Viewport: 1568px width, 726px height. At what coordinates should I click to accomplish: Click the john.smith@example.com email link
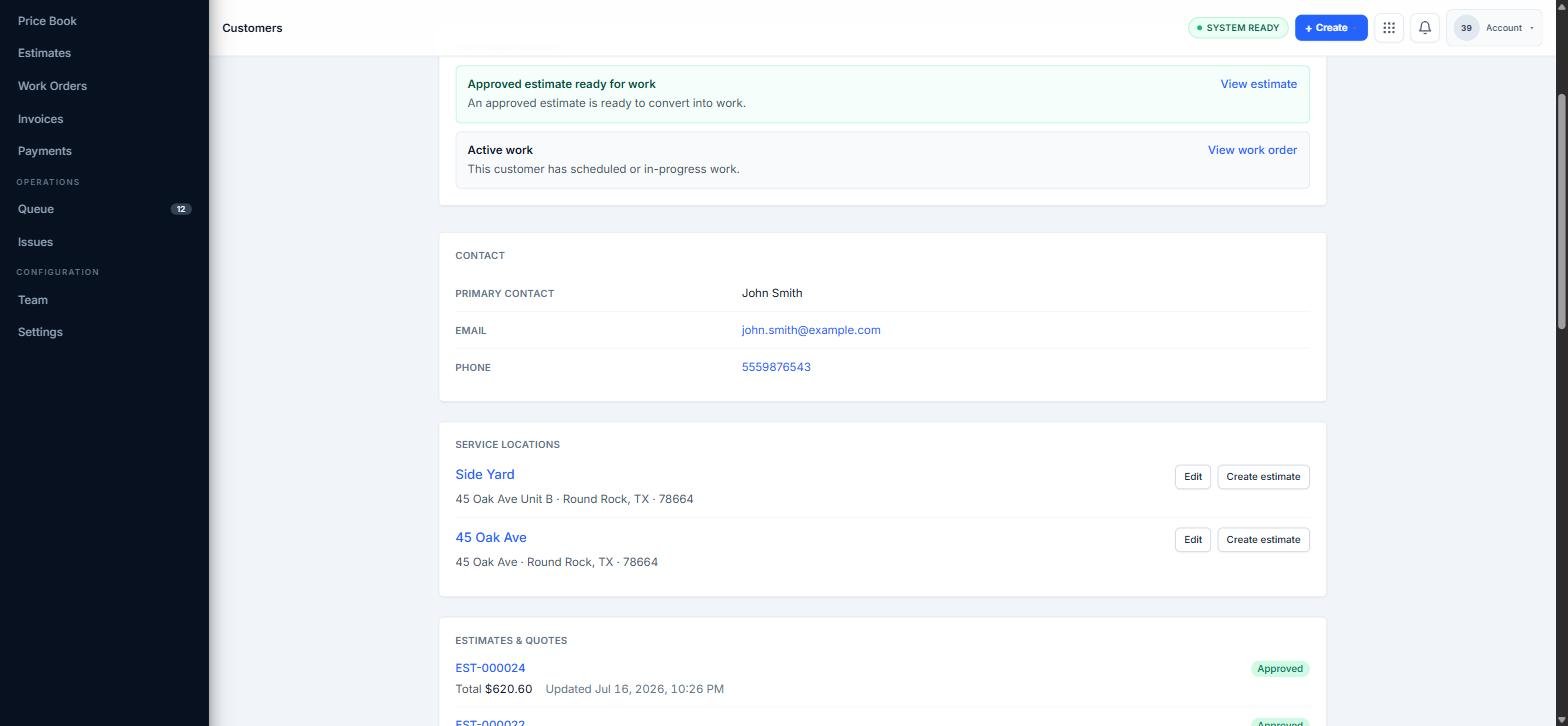coord(811,330)
